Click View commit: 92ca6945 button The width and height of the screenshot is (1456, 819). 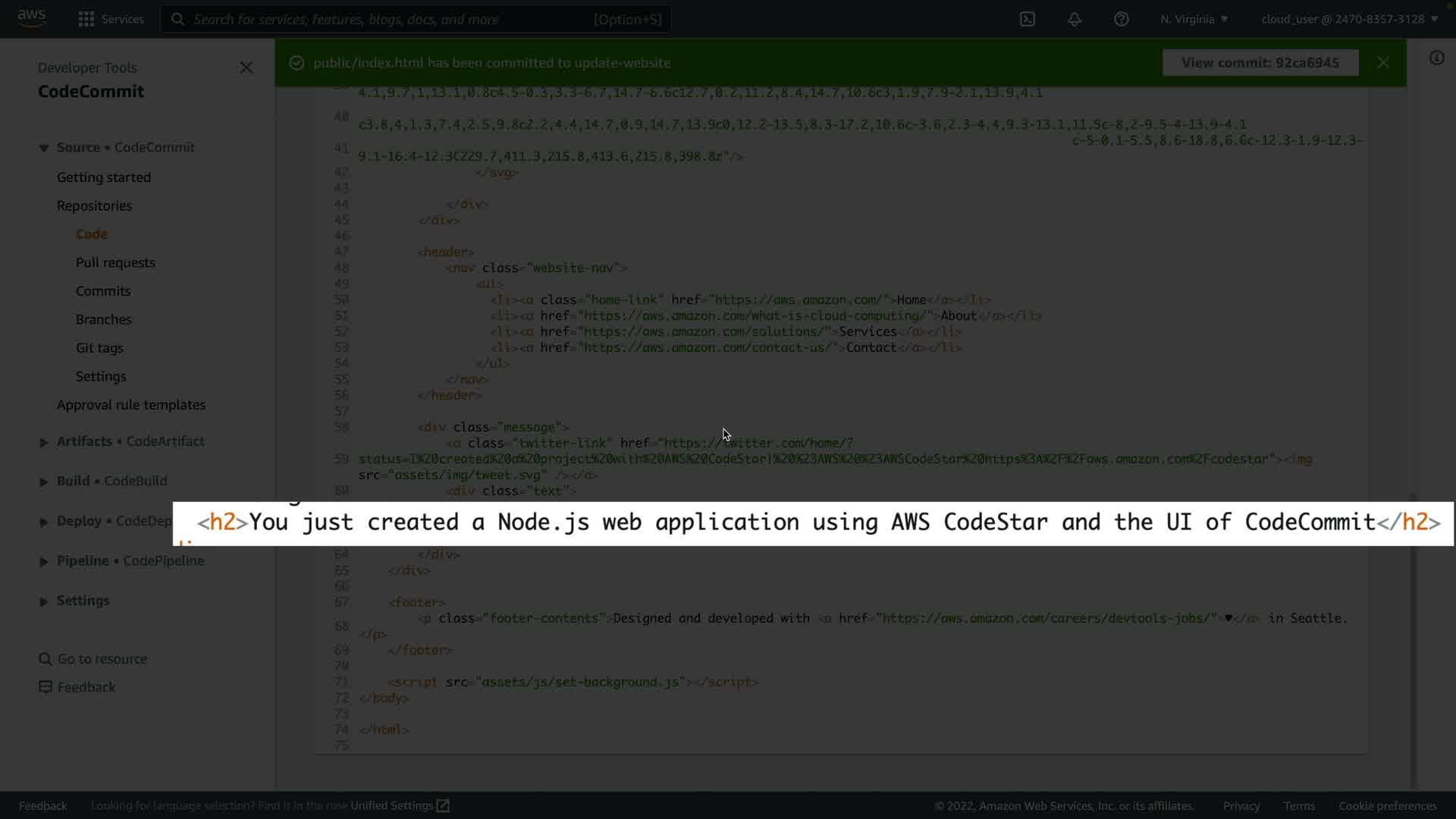1260,63
